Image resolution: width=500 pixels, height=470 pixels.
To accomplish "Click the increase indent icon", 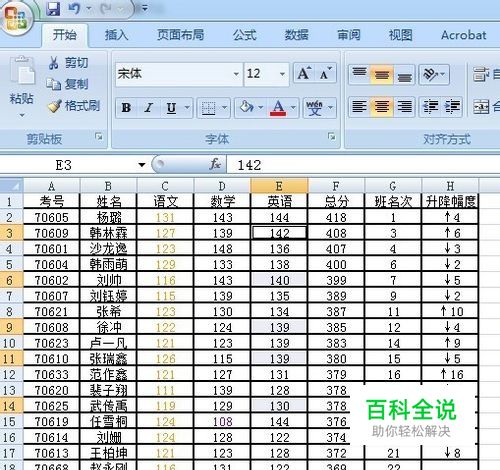I will point(452,107).
